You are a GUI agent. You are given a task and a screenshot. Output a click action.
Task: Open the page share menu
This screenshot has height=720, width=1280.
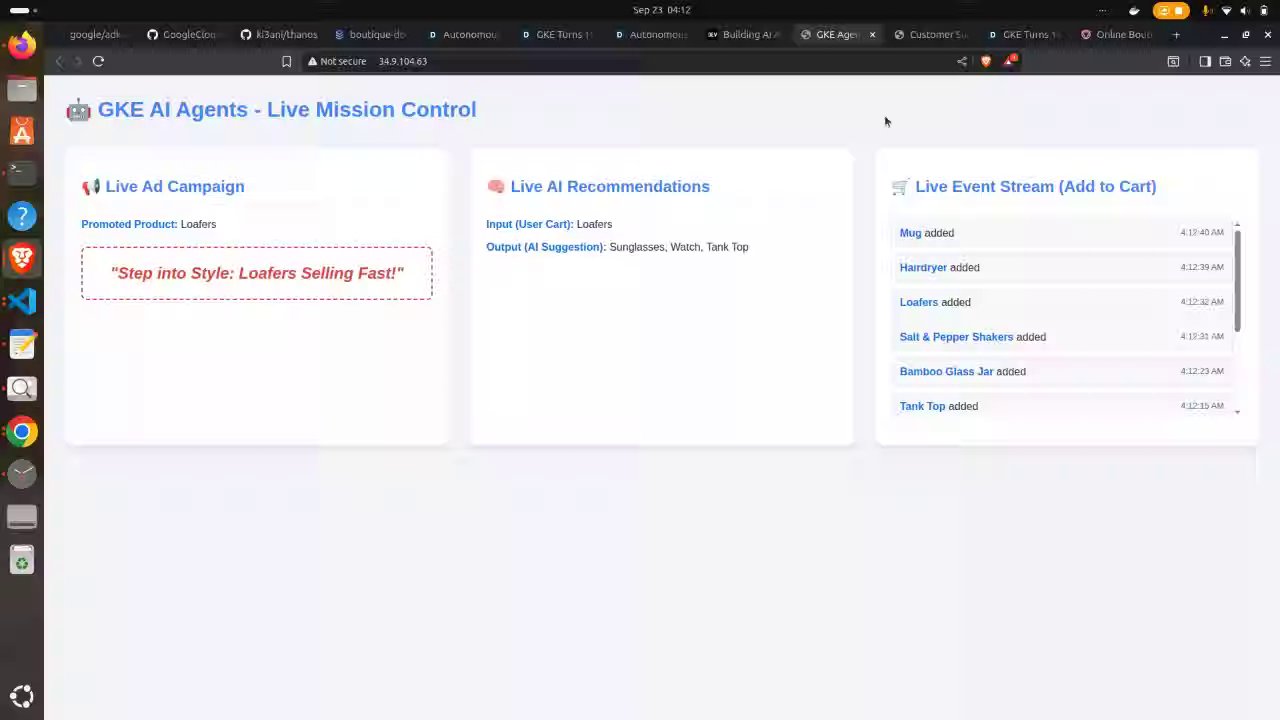962,61
